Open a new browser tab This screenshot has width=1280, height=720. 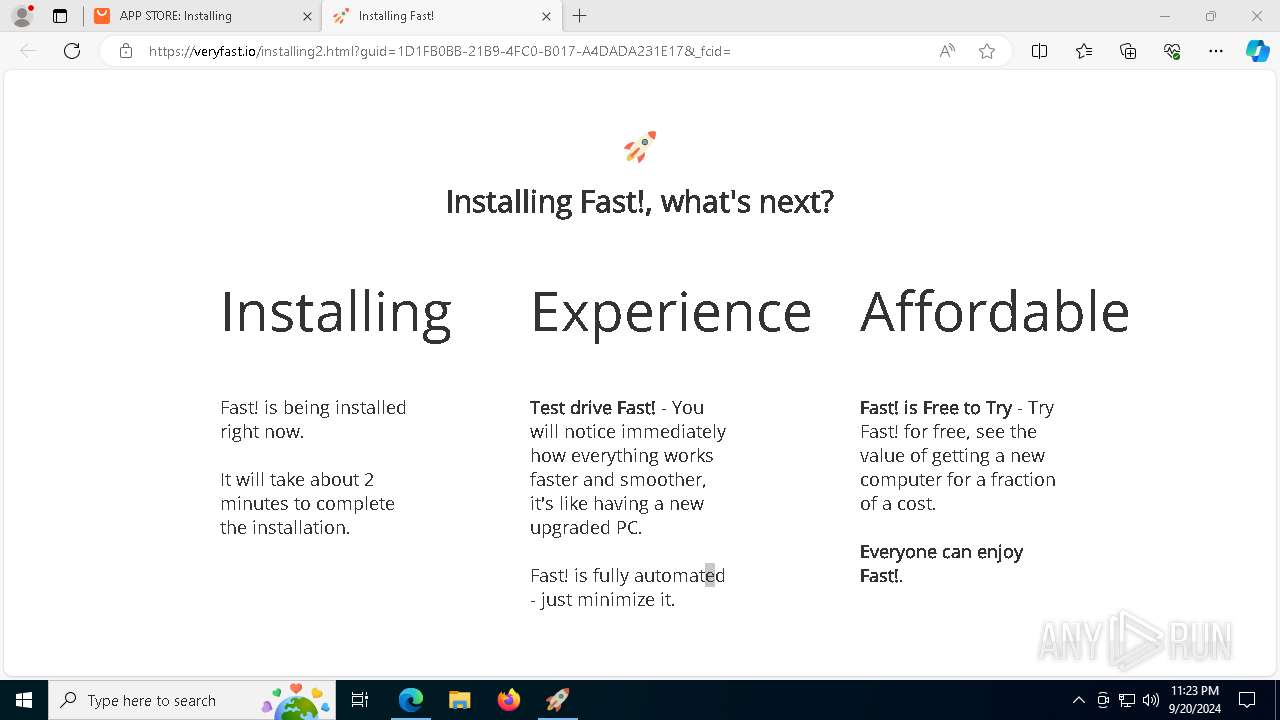[x=580, y=16]
